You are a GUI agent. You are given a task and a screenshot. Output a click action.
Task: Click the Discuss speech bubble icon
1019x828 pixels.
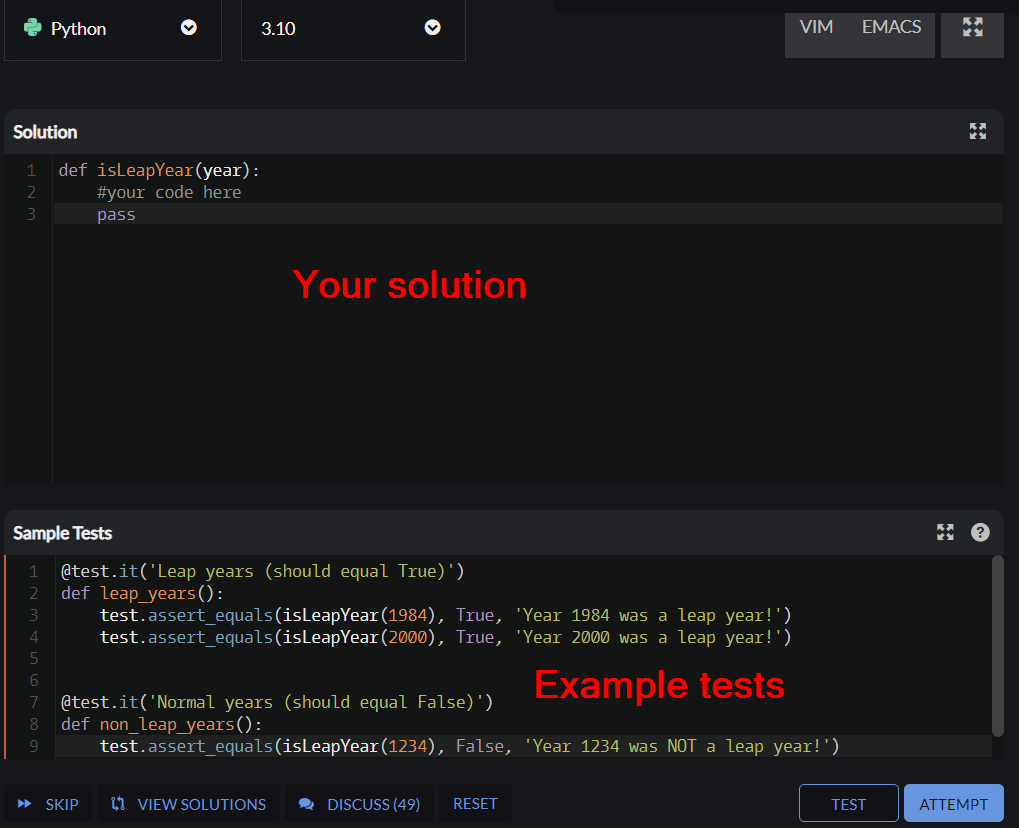305,803
